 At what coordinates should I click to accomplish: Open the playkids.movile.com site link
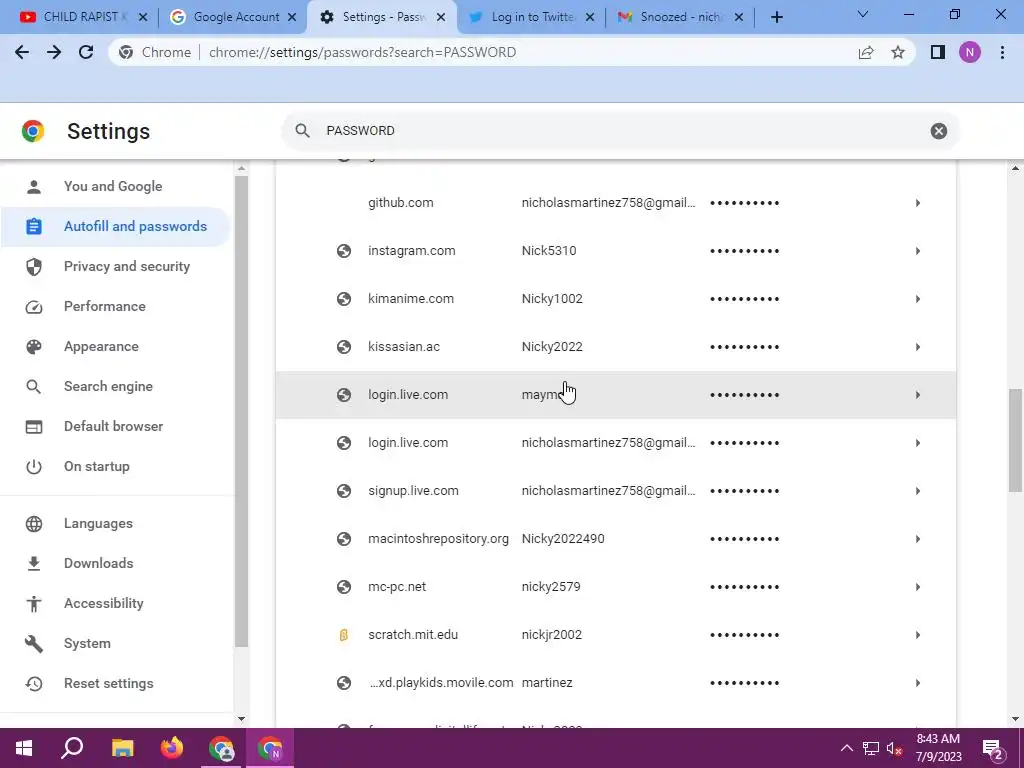[441, 683]
